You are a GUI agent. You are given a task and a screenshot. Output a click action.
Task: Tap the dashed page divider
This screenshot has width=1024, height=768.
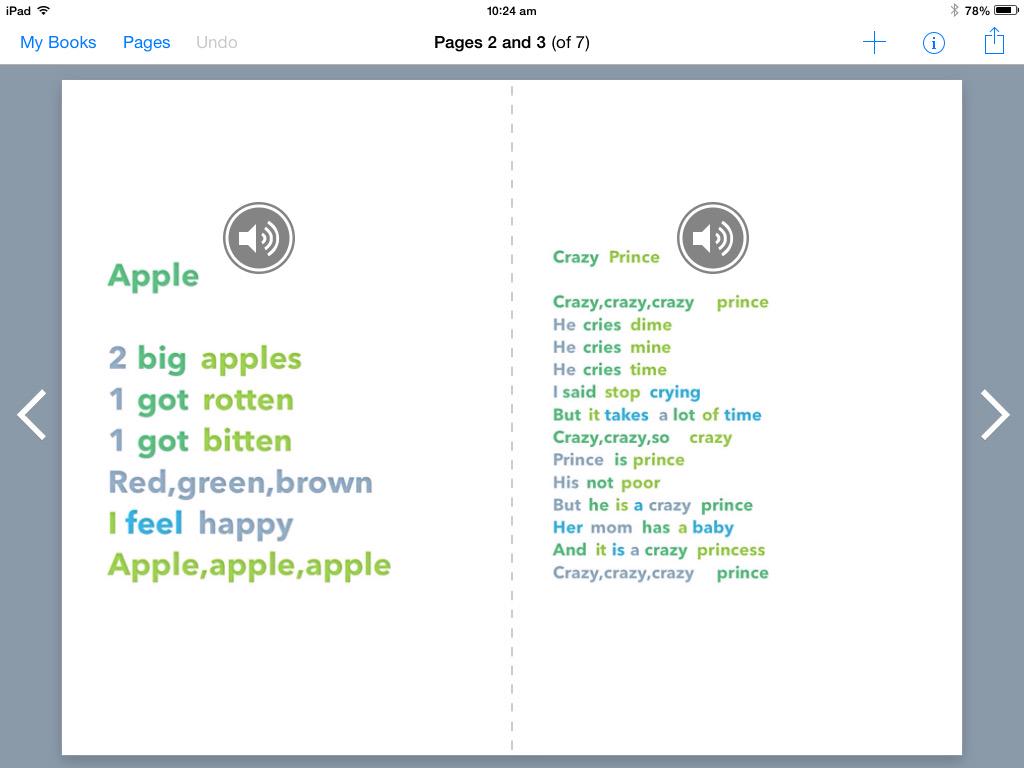(x=513, y=415)
